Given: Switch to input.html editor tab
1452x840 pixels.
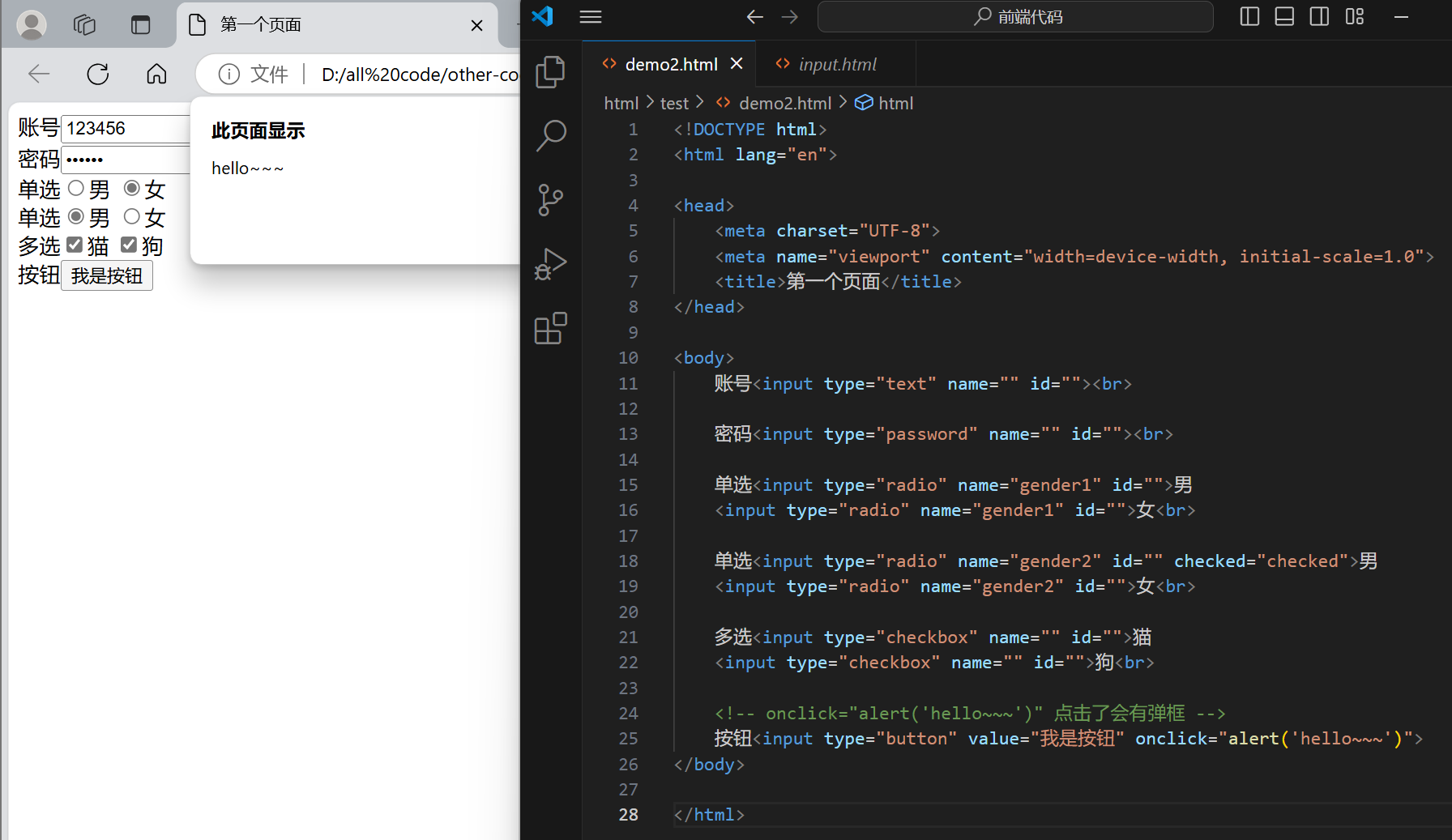Looking at the screenshot, I should [837, 64].
